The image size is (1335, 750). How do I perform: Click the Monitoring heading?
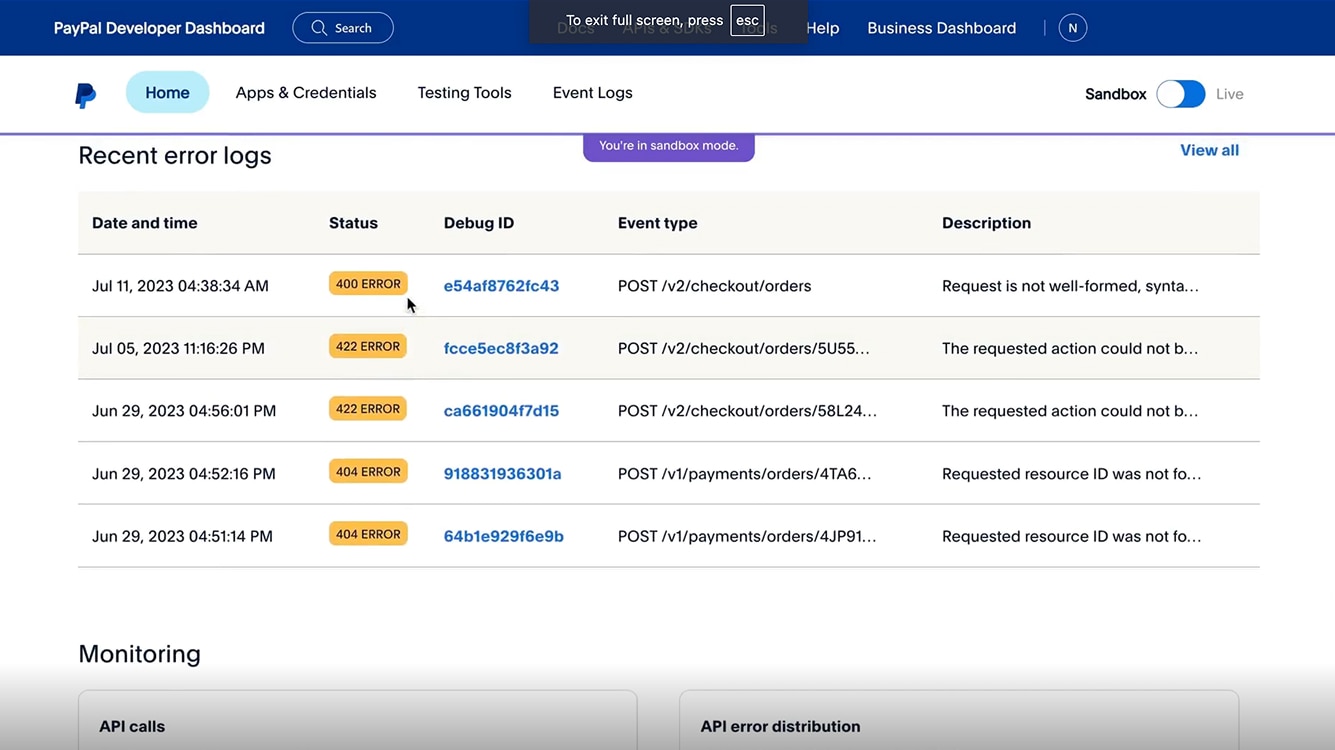click(x=139, y=654)
